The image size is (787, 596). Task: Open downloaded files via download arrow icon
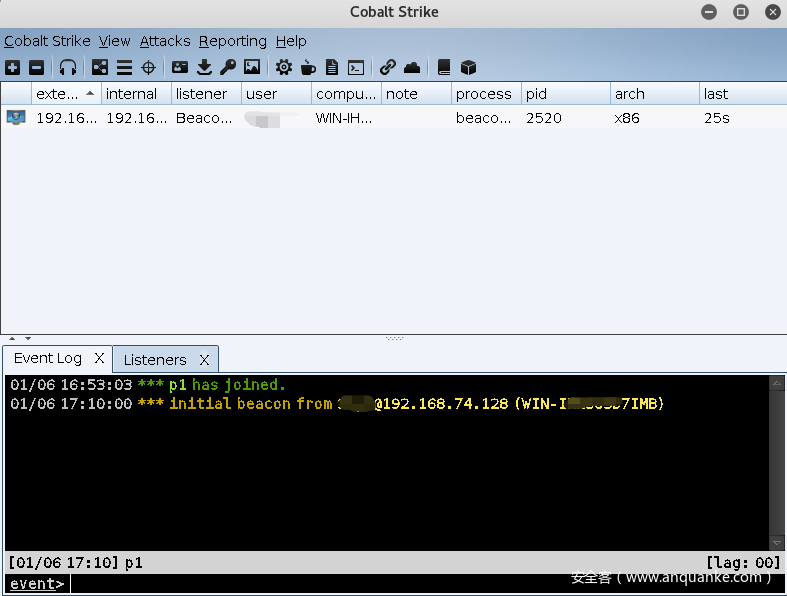pyautogui.click(x=204, y=68)
